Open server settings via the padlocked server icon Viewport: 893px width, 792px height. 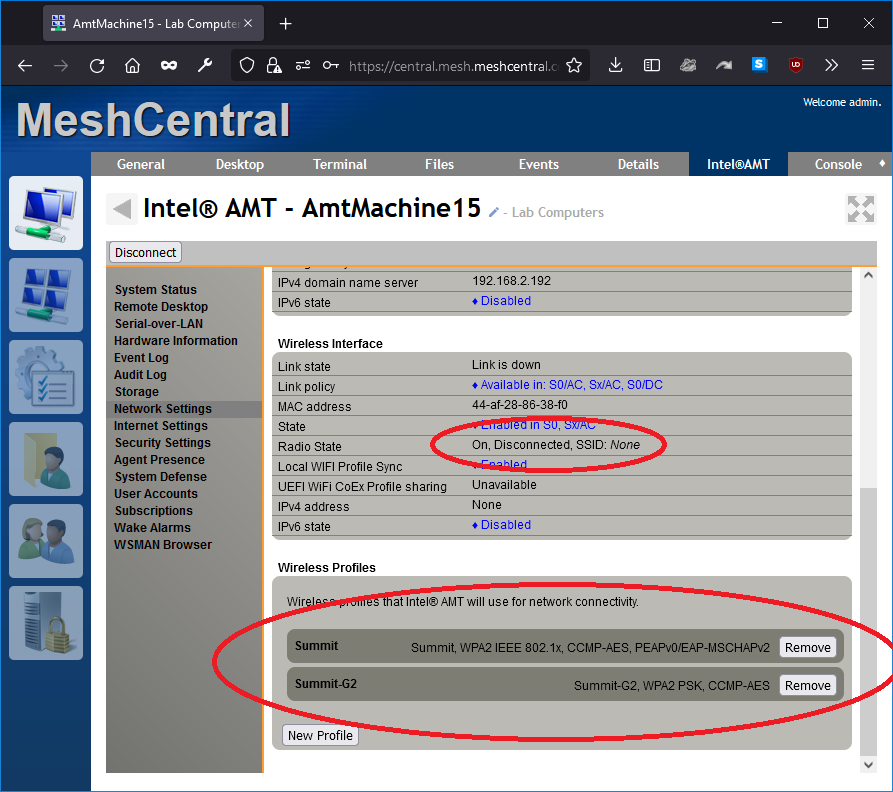coord(46,623)
